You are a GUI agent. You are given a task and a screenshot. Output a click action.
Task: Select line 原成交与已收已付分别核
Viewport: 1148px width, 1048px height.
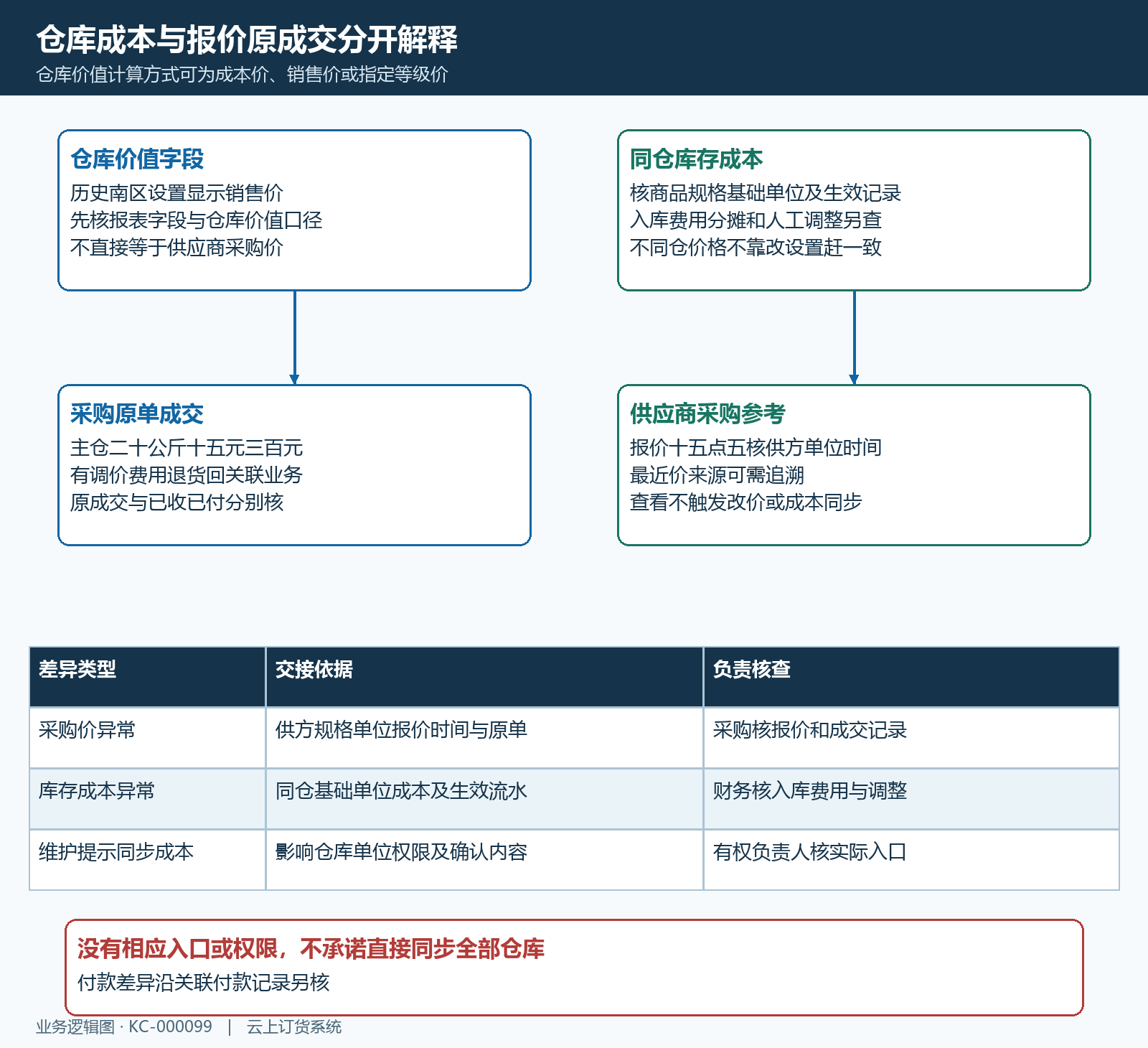pyautogui.click(x=177, y=502)
